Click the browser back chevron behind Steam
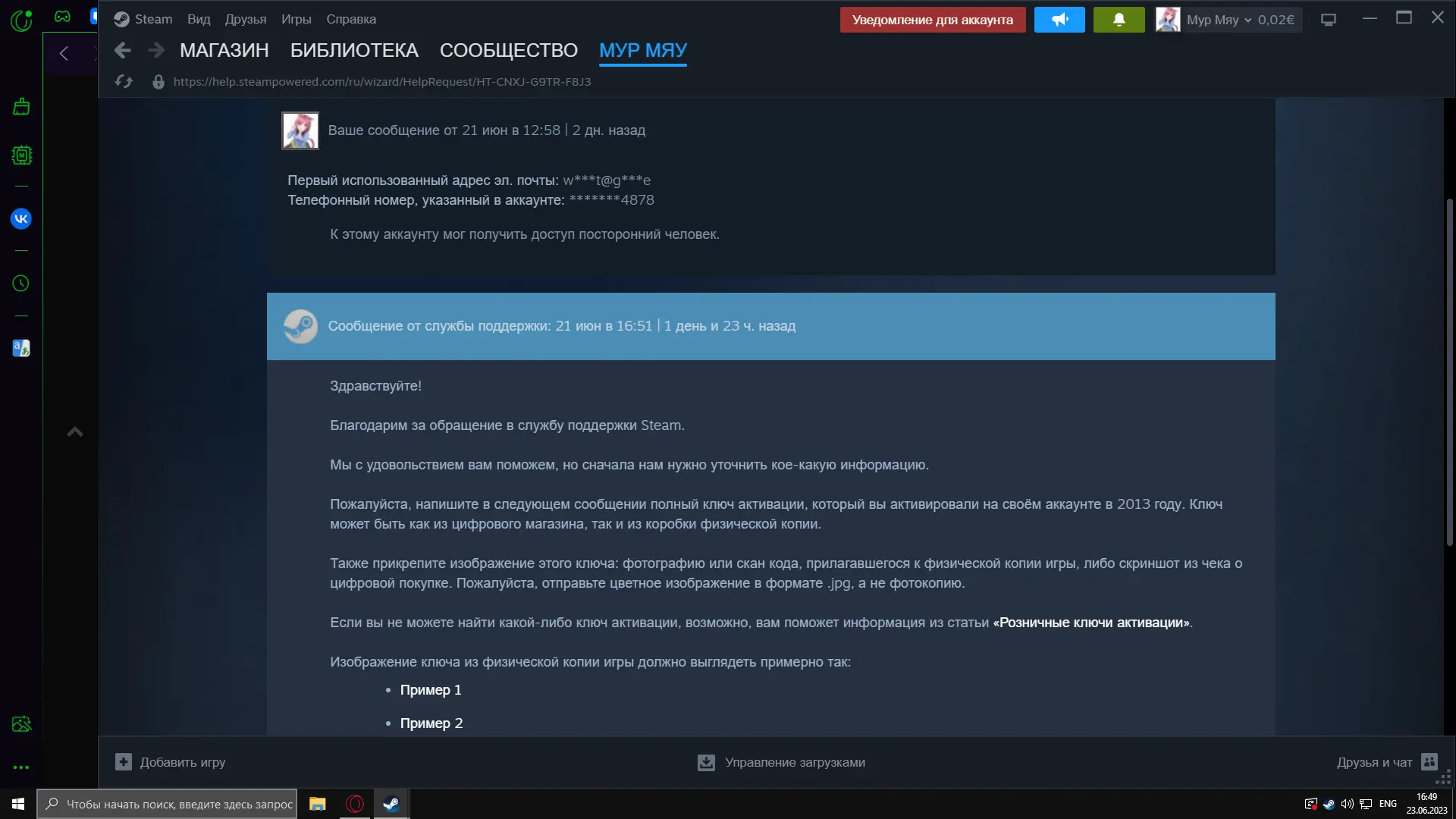Viewport: 1456px width, 819px height. click(x=64, y=53)
